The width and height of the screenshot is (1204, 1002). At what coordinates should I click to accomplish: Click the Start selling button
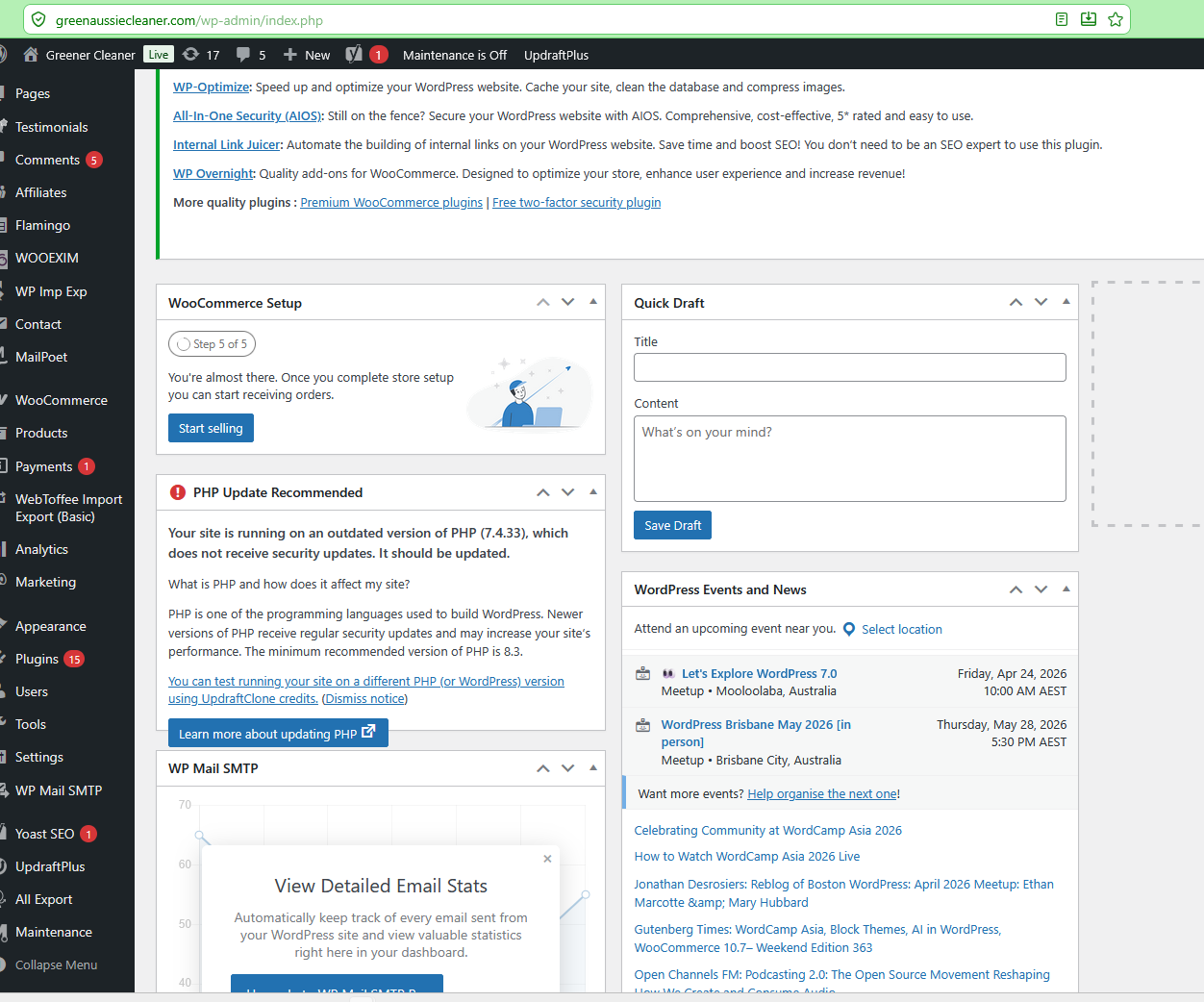pyautogui.click(x=211, y=428)
